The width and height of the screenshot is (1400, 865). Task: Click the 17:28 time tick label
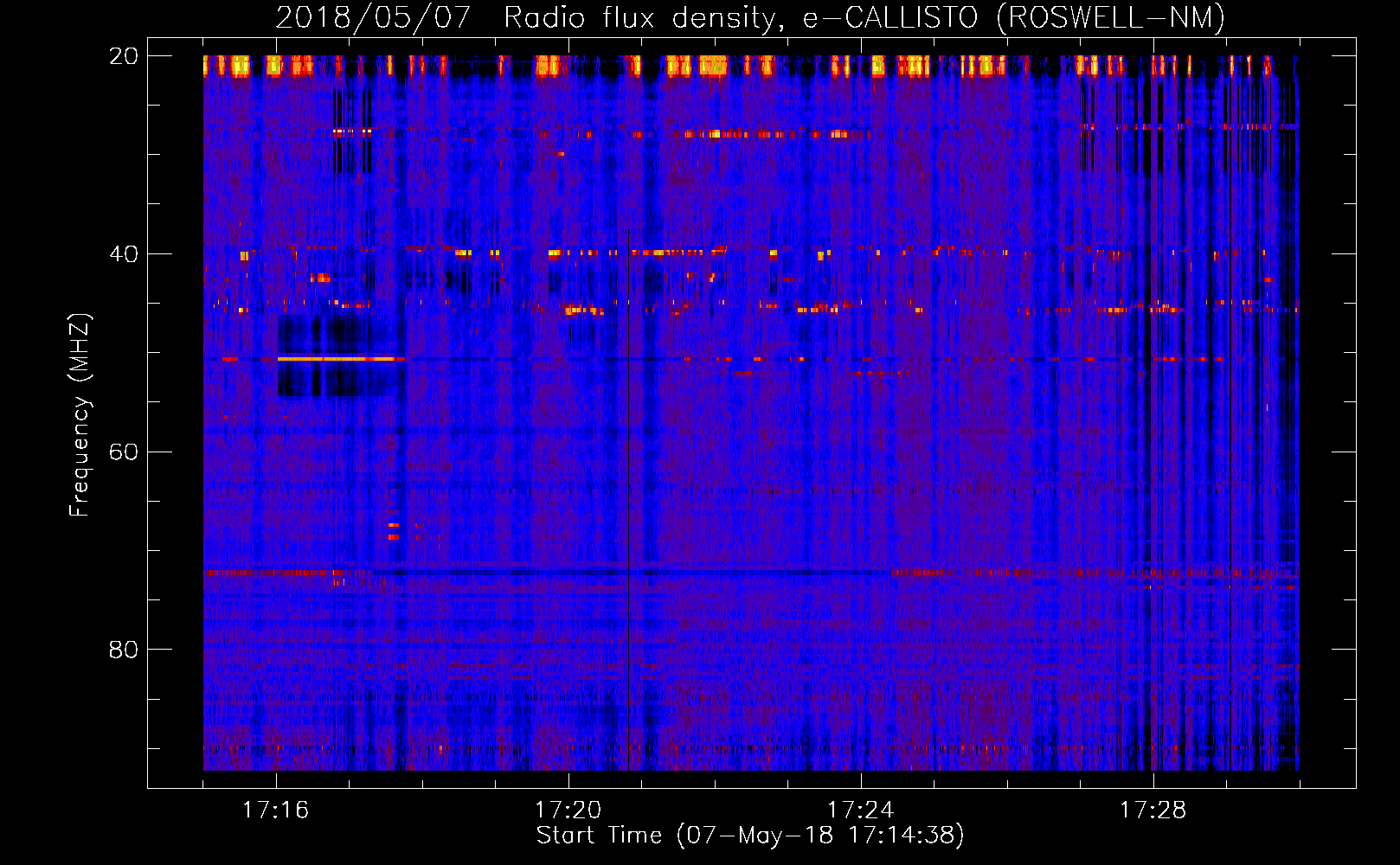click(1153, 811)
